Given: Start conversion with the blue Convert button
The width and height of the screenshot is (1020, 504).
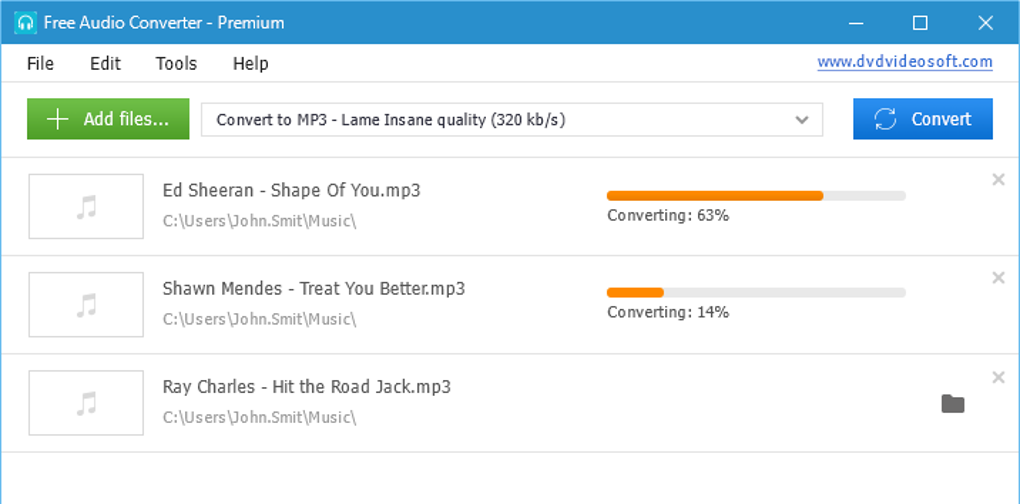Looking at the screenshot, I should pyautogui.click(x=922, y=119).
